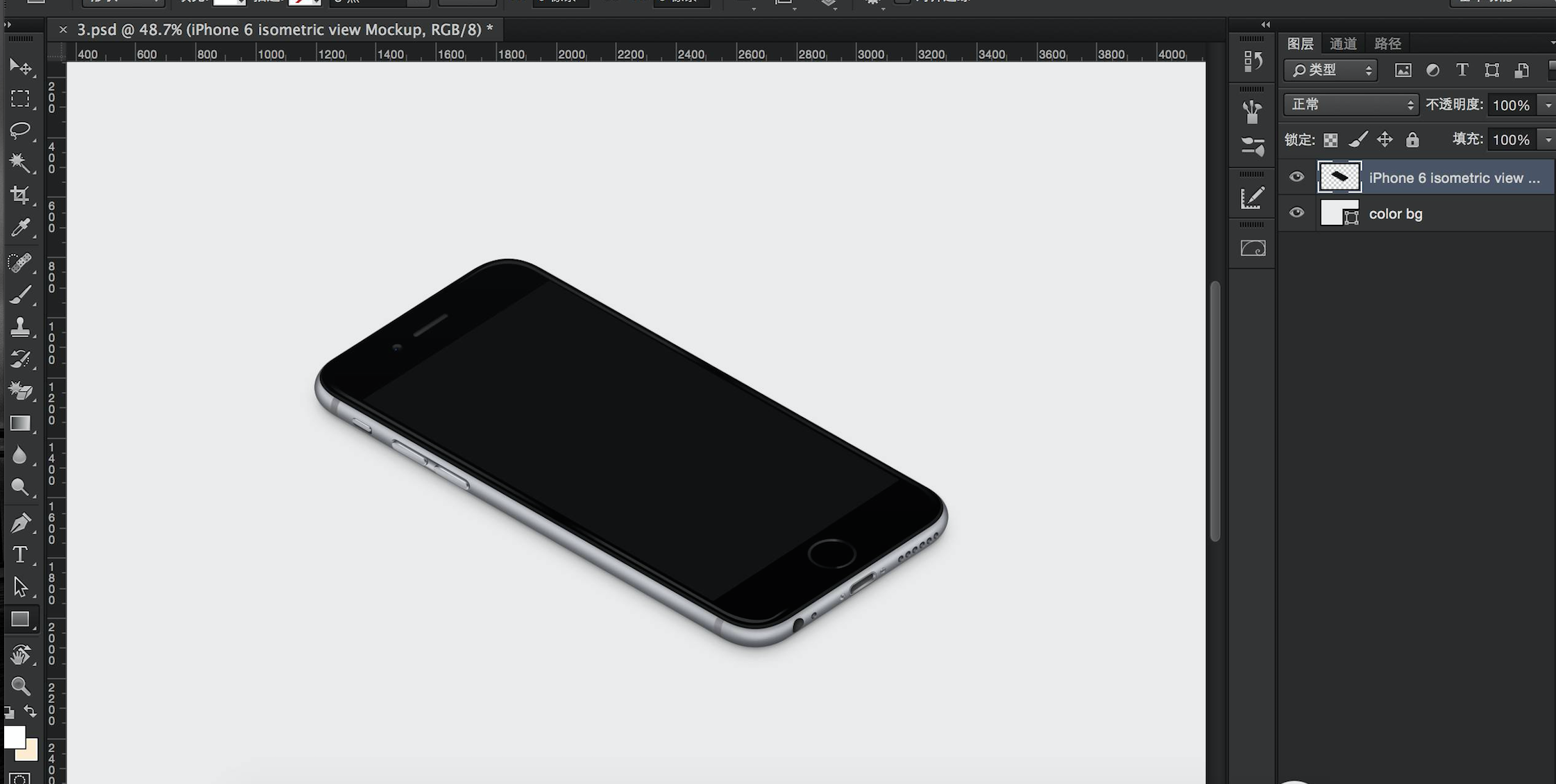
Task: Select the Magic Wand tool
Action: (20, 163)
